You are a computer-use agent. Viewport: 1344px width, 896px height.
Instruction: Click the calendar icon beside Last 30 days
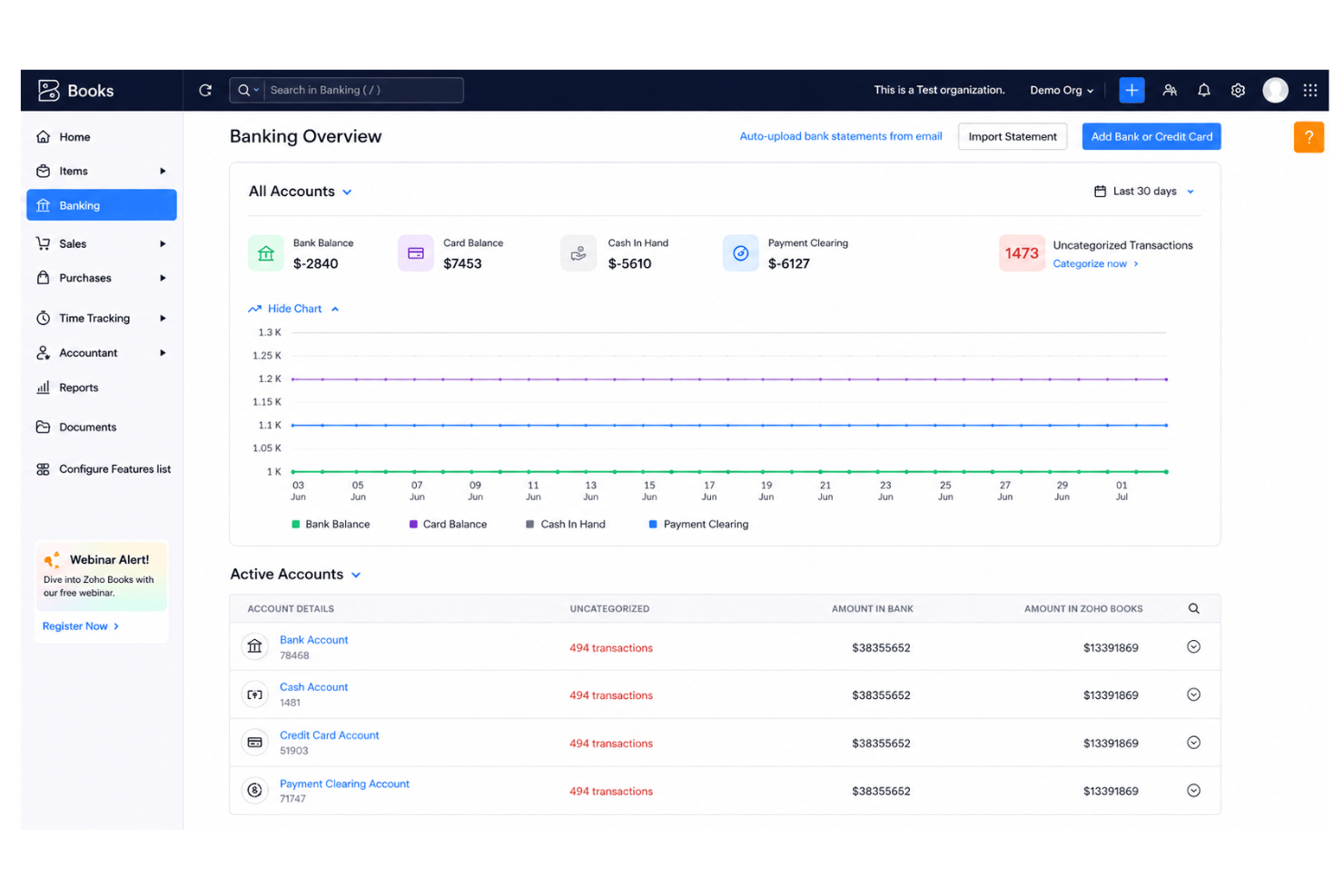pos(1100,192)
